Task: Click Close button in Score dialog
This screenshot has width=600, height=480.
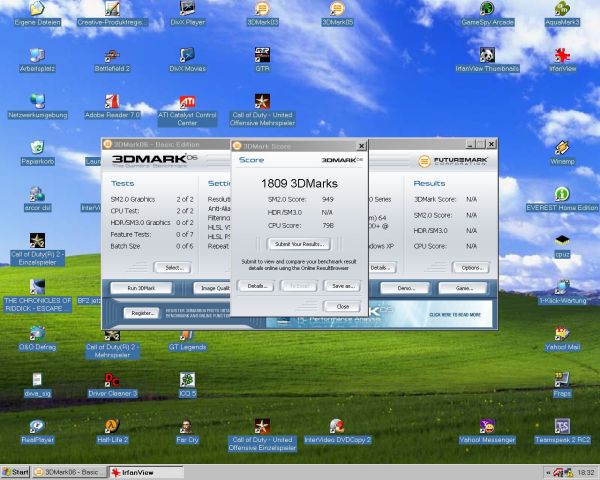Action: point(342,306)
